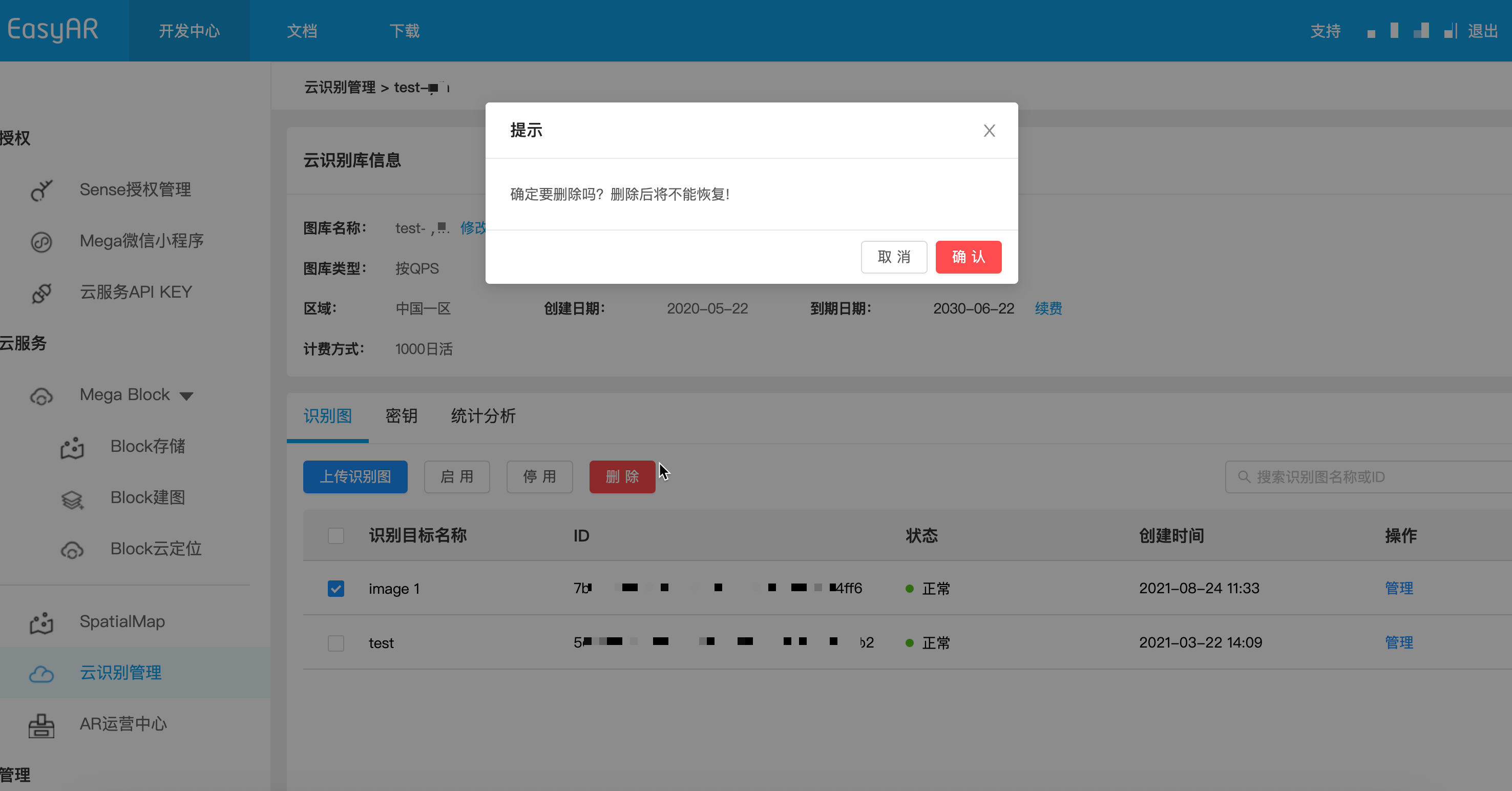Click the Block建图 layers icon
This screenshot has height=791, width=1512.
[72, 498]
